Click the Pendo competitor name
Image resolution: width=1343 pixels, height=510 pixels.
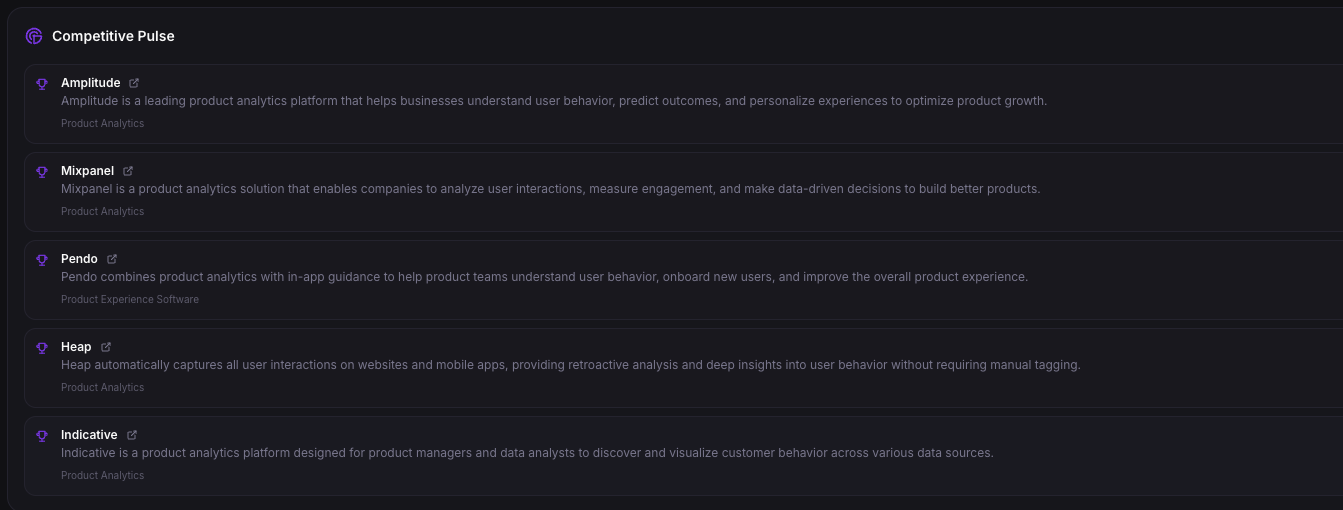click(79, 259)
